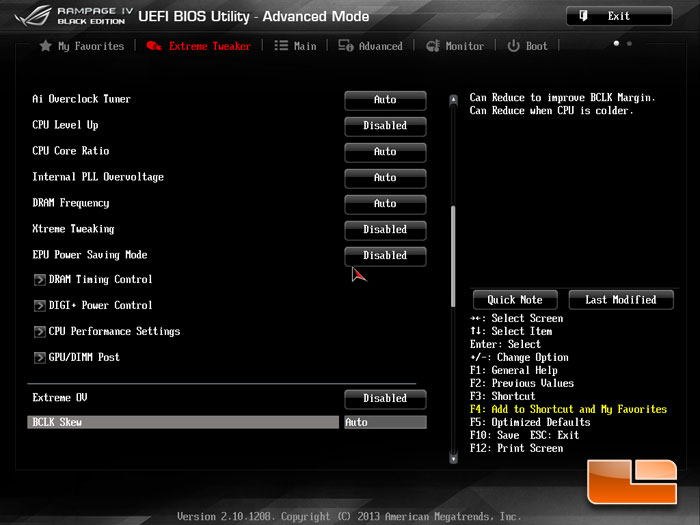700x525 pixels.
Task: Click the ROG logo in the header
Action: click(x=33, y=16)
